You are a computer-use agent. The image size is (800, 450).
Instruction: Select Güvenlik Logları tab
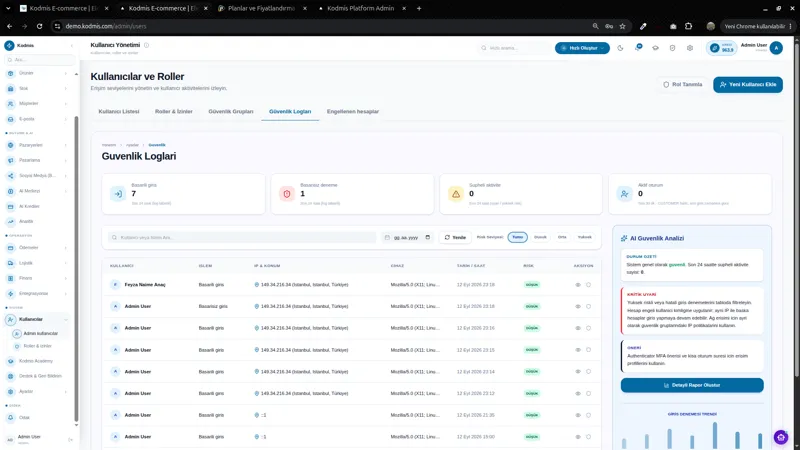290,111
